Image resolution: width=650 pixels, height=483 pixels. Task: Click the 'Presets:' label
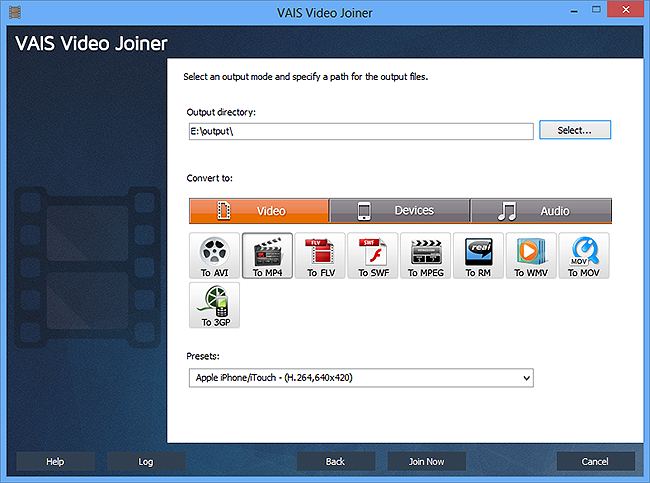pos(203,356)
